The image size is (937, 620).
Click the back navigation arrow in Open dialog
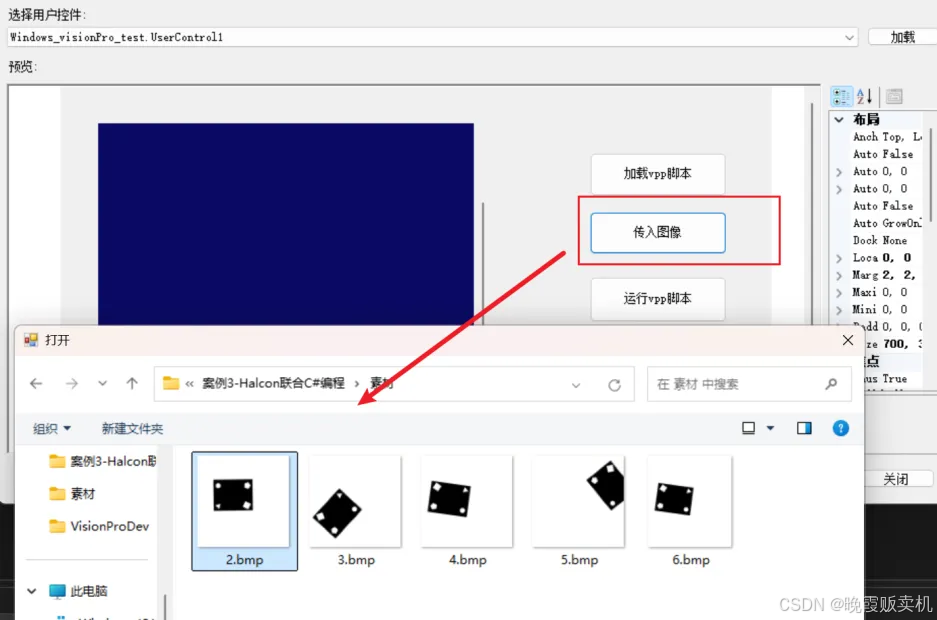coord(36,382)
